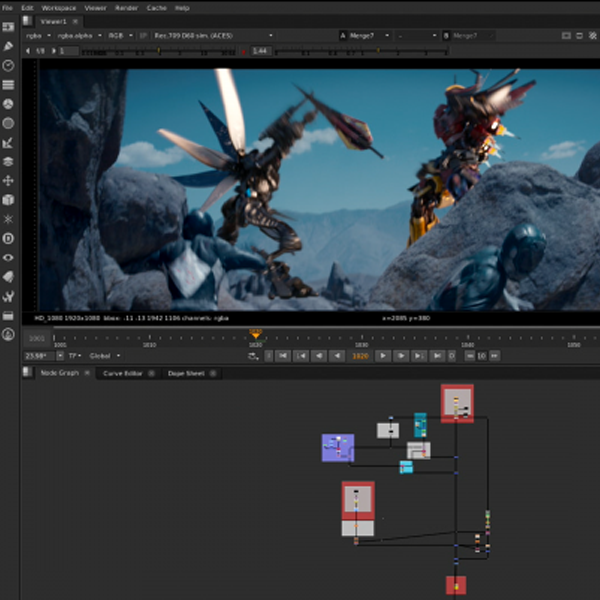Expand the Global frame range dropdown
Screen dimensions: 600x600
point(105,355)
